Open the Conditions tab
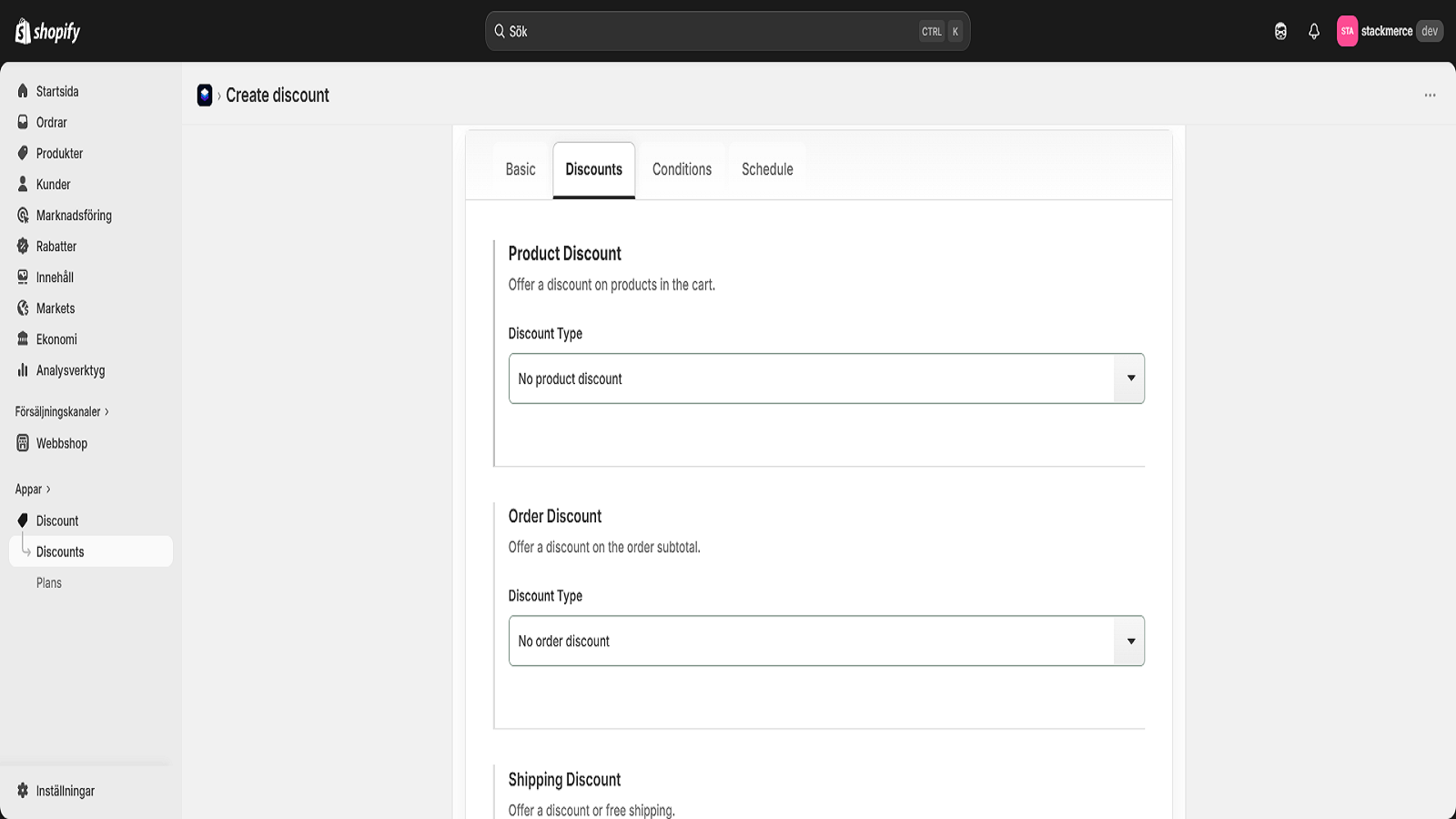 coord(682,169)
